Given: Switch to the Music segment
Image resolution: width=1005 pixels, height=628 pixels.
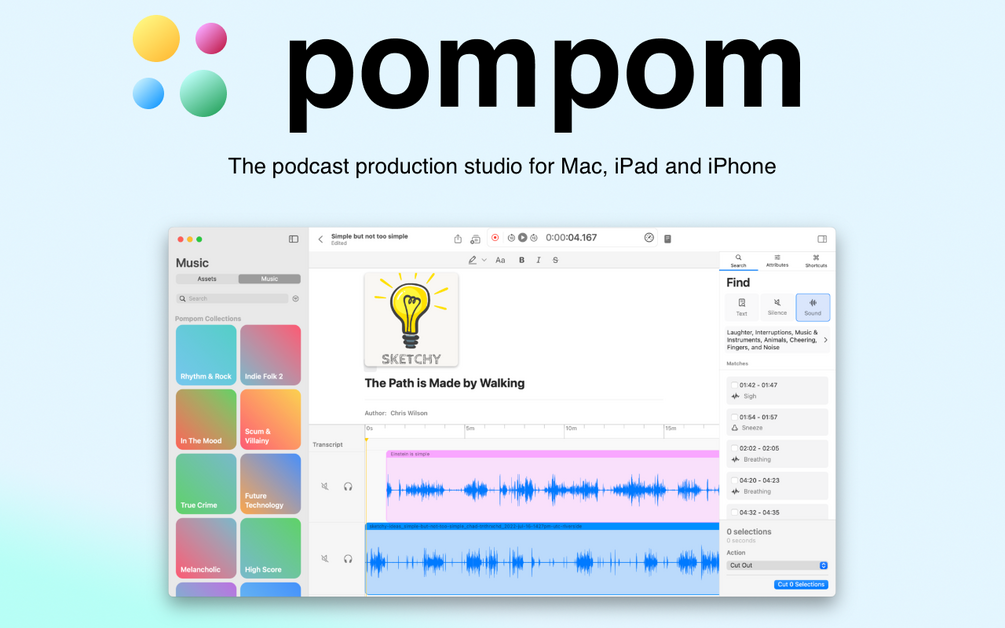Looking at the screenshot, I should [x=269, y=279].
